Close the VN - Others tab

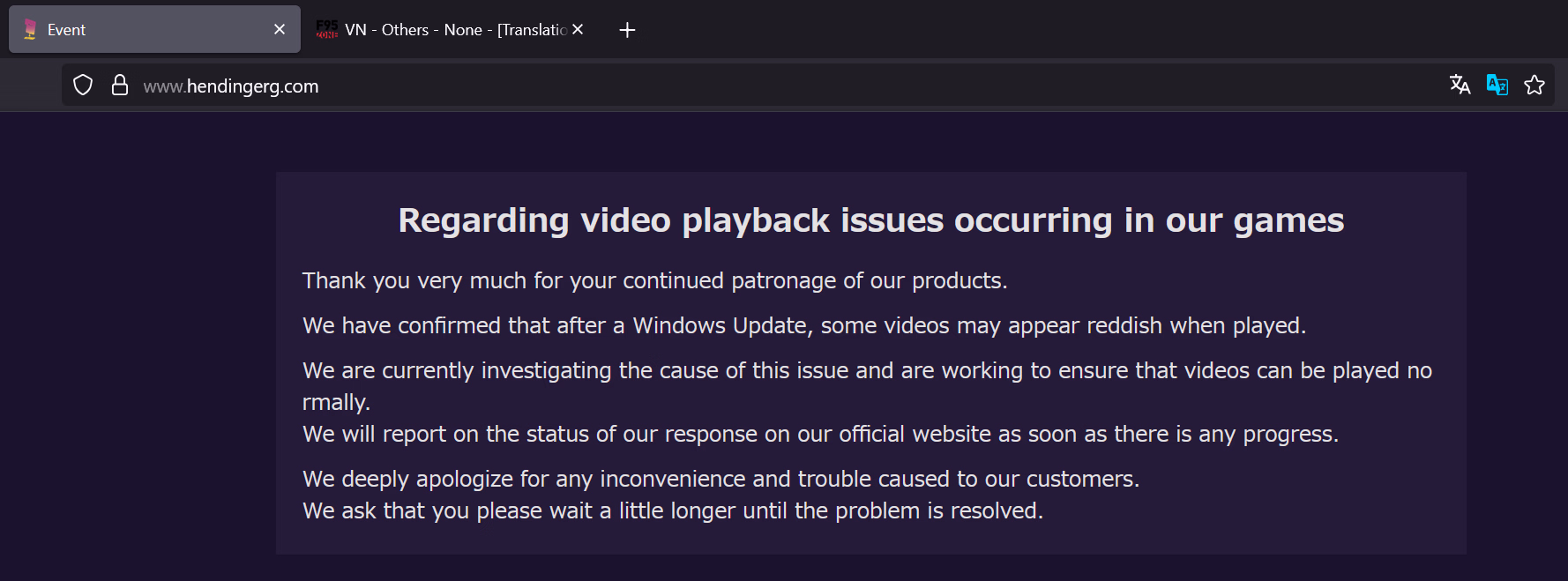click(578, 29)
